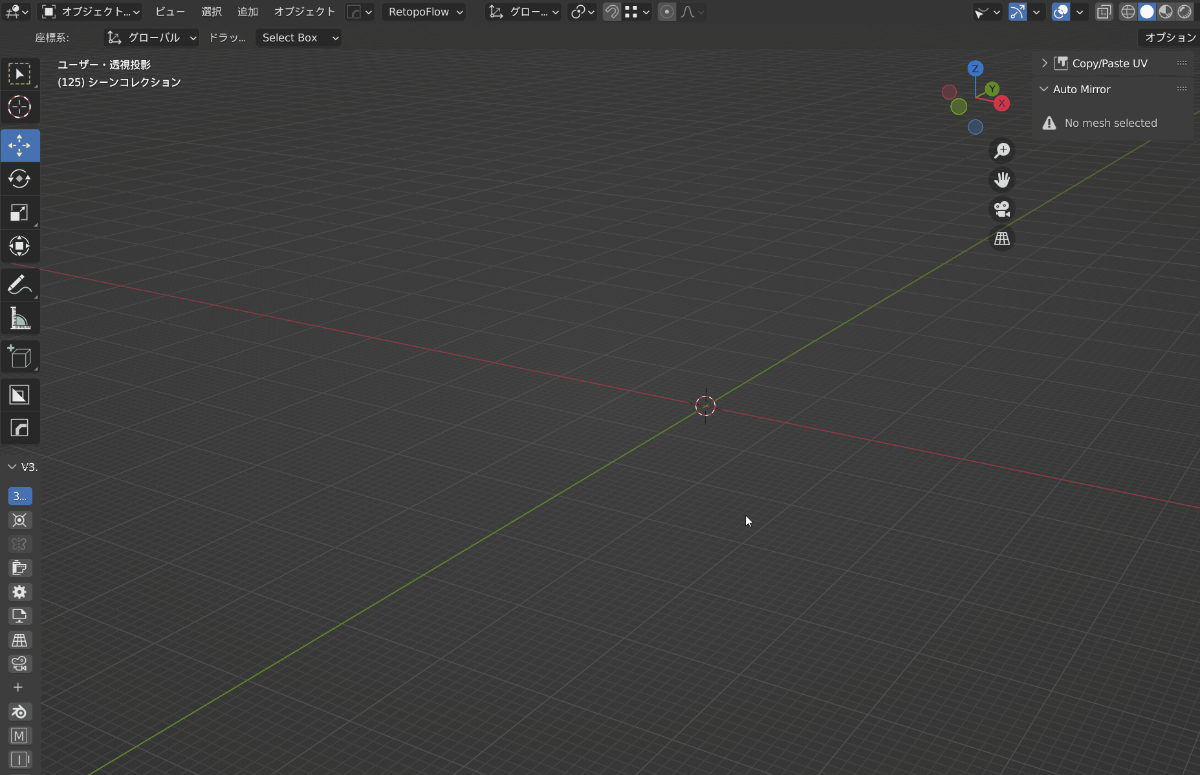Click the Copy/Paste UV panel icon

[1061, 63]
